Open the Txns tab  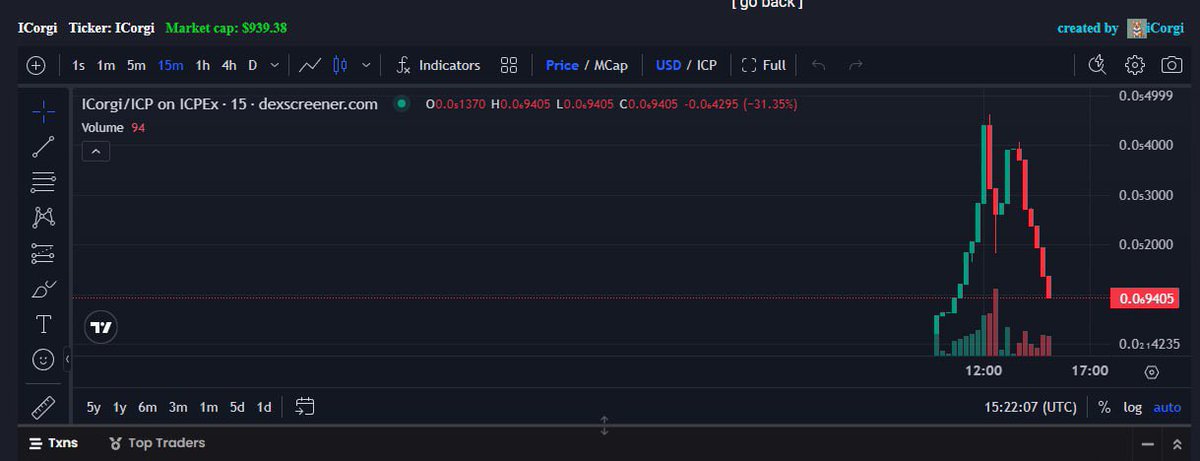(x=53, y=443)
